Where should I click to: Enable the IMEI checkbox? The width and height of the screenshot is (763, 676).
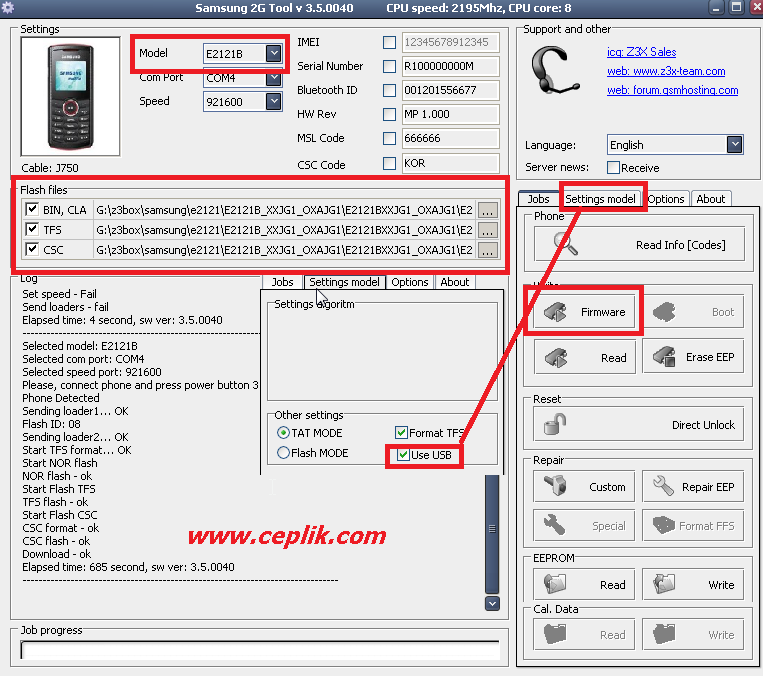[389, 42]
